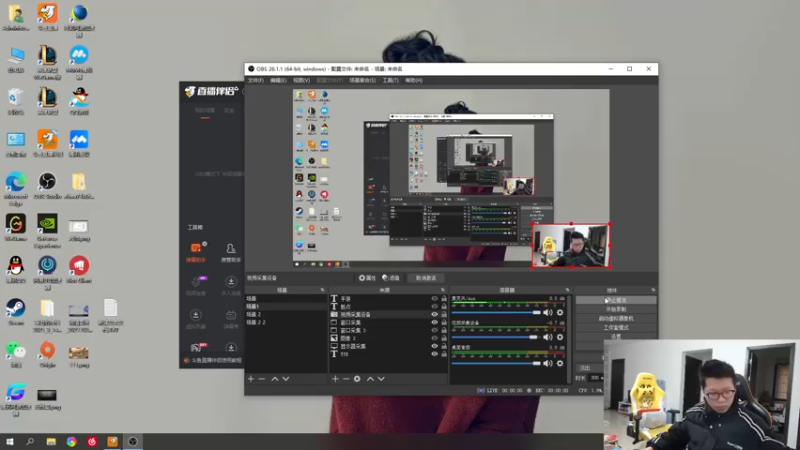Image resolution: width=800 pixels, height=450 pixels.
Task: Select the 场景 2 scene in the list
Action: pos(286,314)
